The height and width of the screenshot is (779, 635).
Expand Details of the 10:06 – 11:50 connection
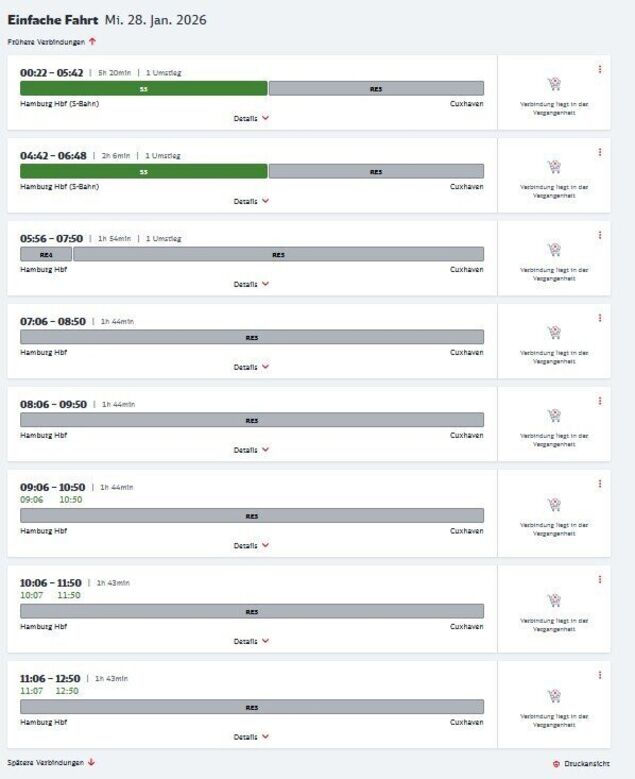click(251, 641)
